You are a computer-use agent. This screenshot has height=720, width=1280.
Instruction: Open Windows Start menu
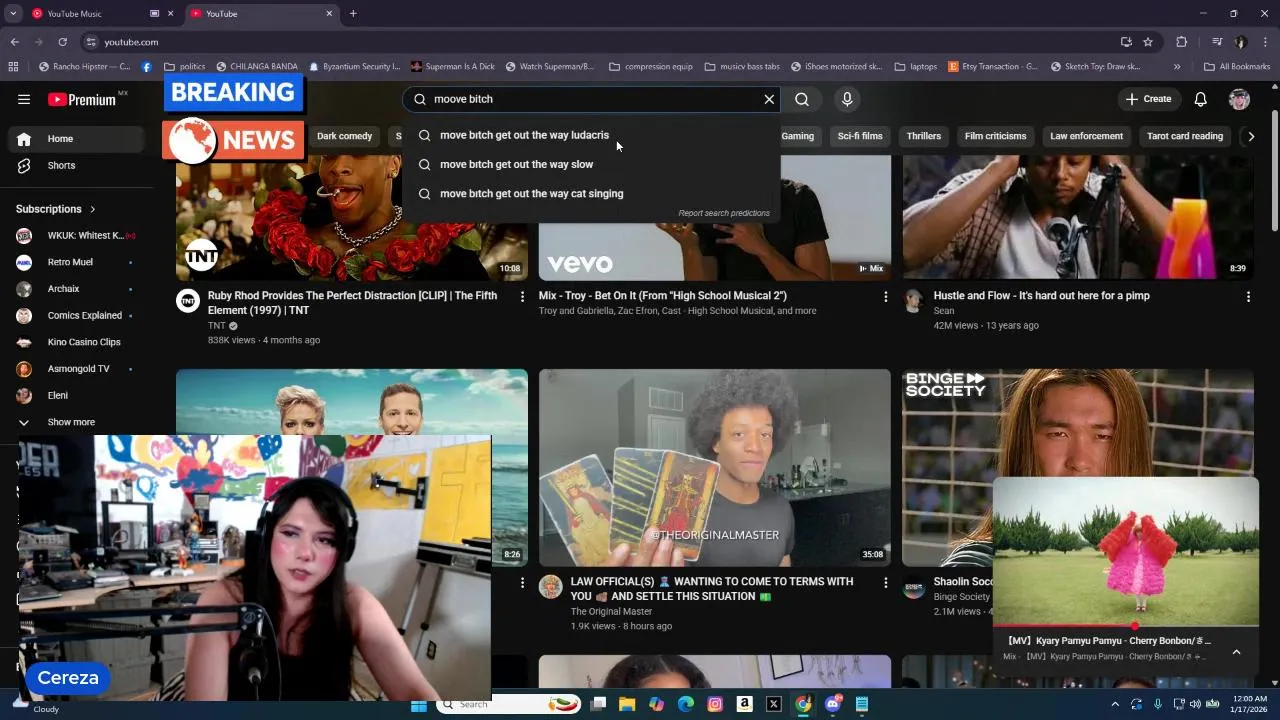tap(419, 704)
